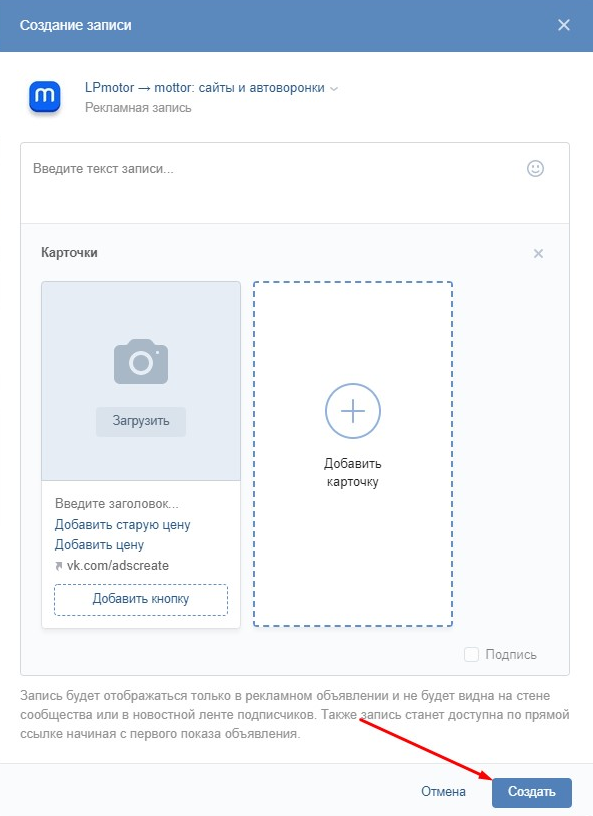Expand the community selector chevron

tap(334, 89)
